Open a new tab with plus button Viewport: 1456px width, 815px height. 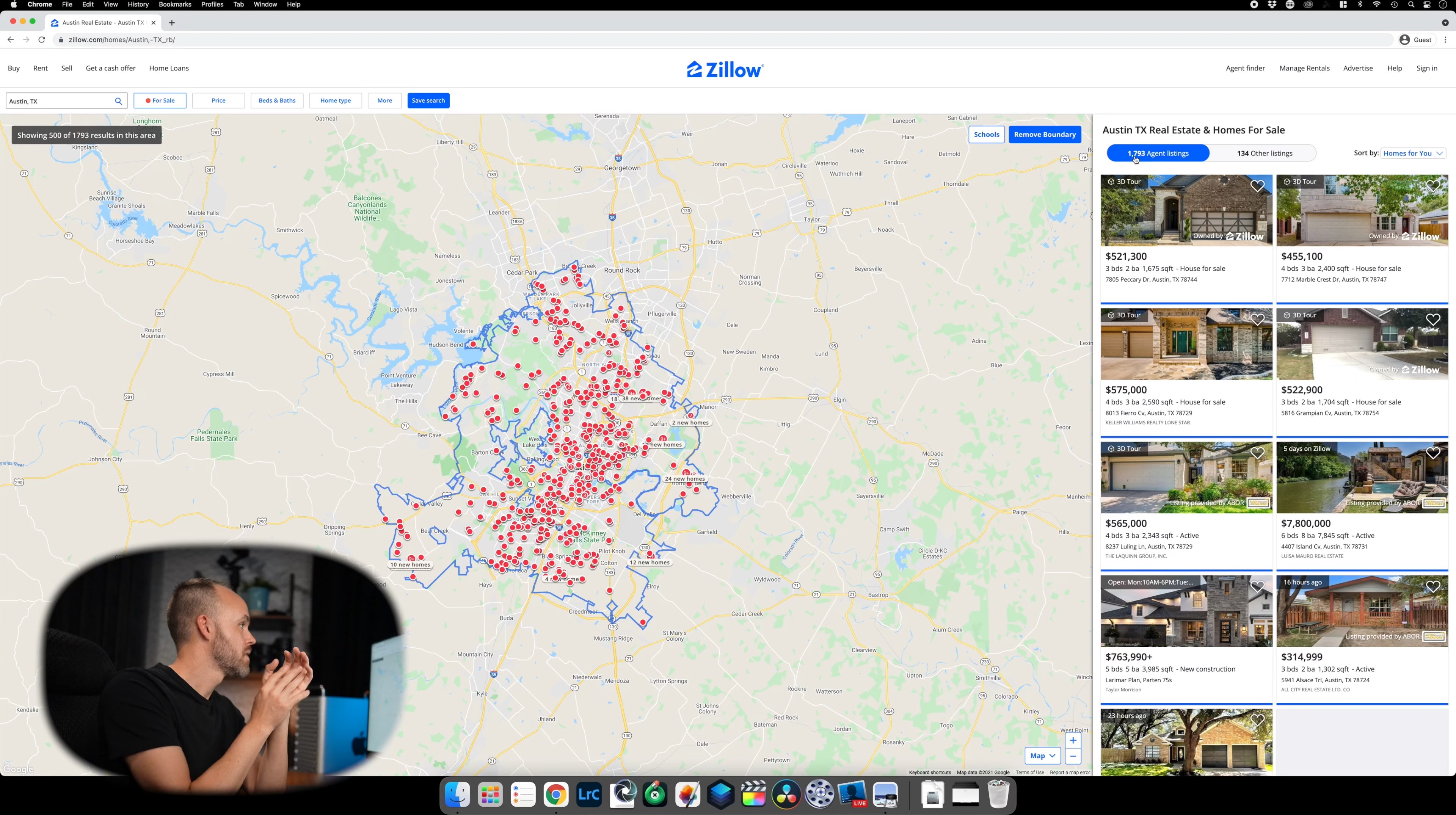(172, 23)
